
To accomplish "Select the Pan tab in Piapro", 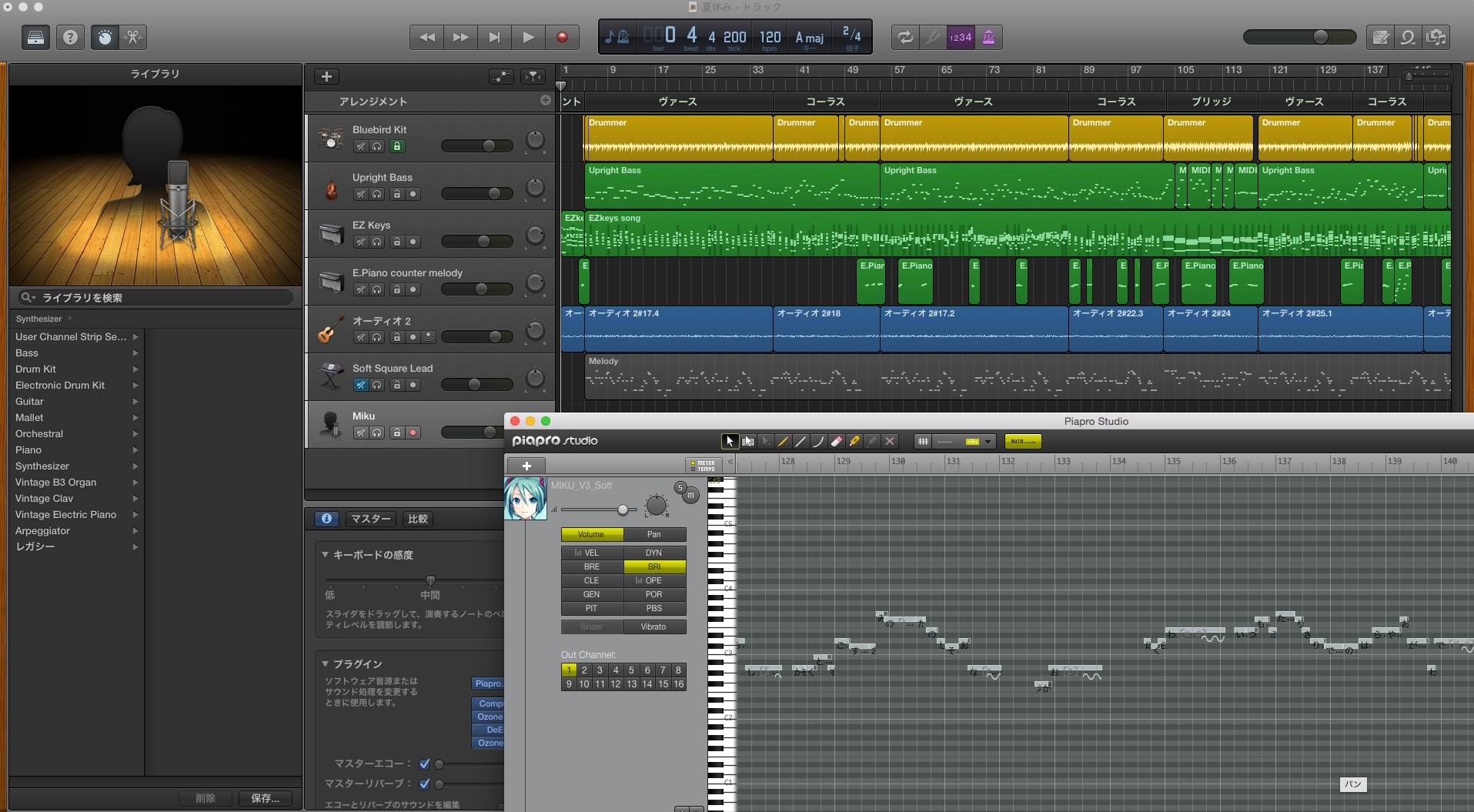I will click(653, 534).
